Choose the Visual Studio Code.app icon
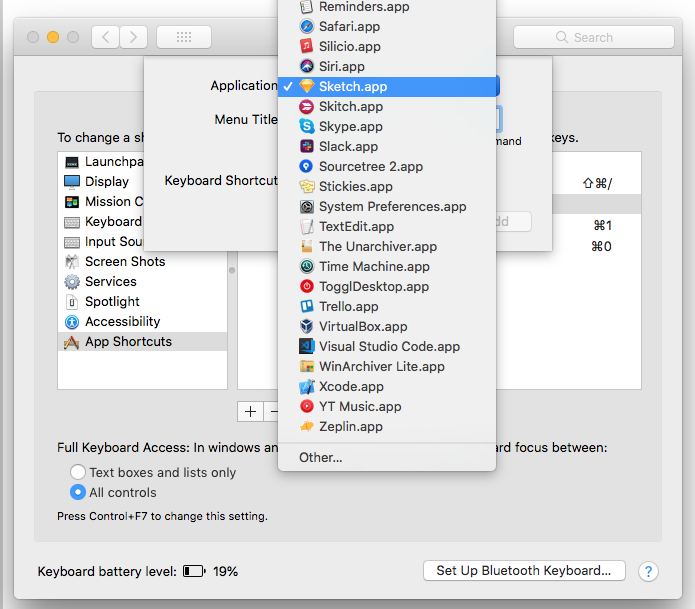 tap(306, 347)
